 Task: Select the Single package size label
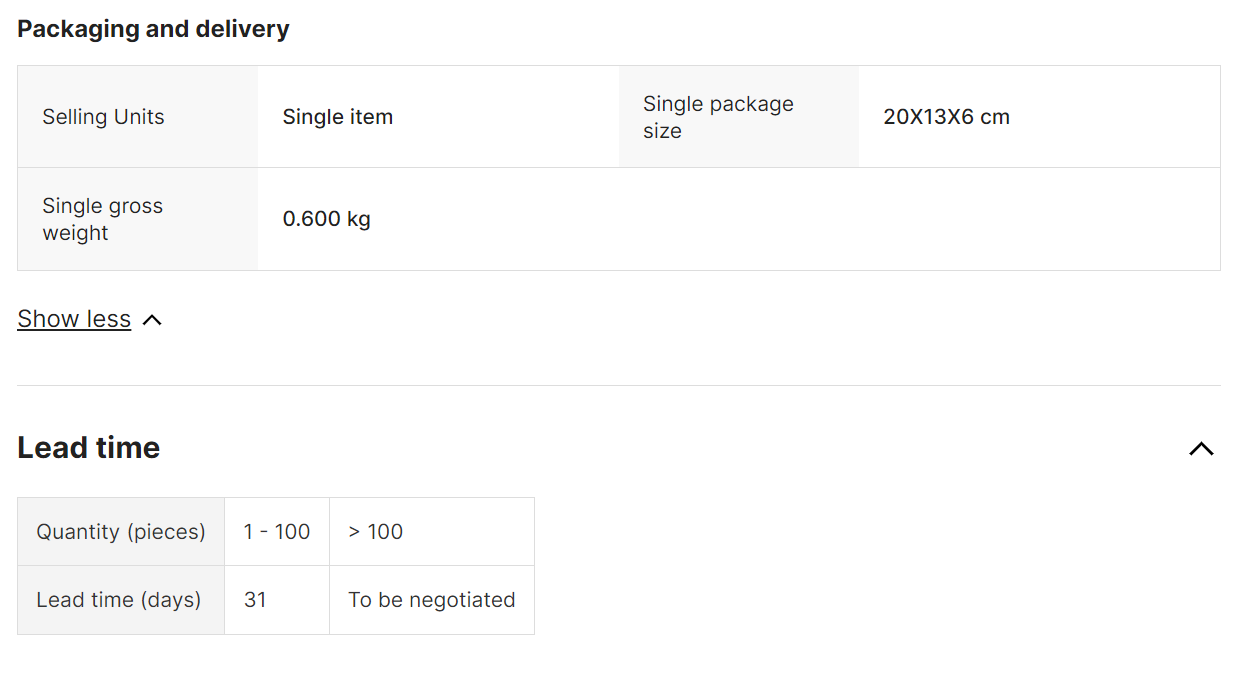coord(718,117)
